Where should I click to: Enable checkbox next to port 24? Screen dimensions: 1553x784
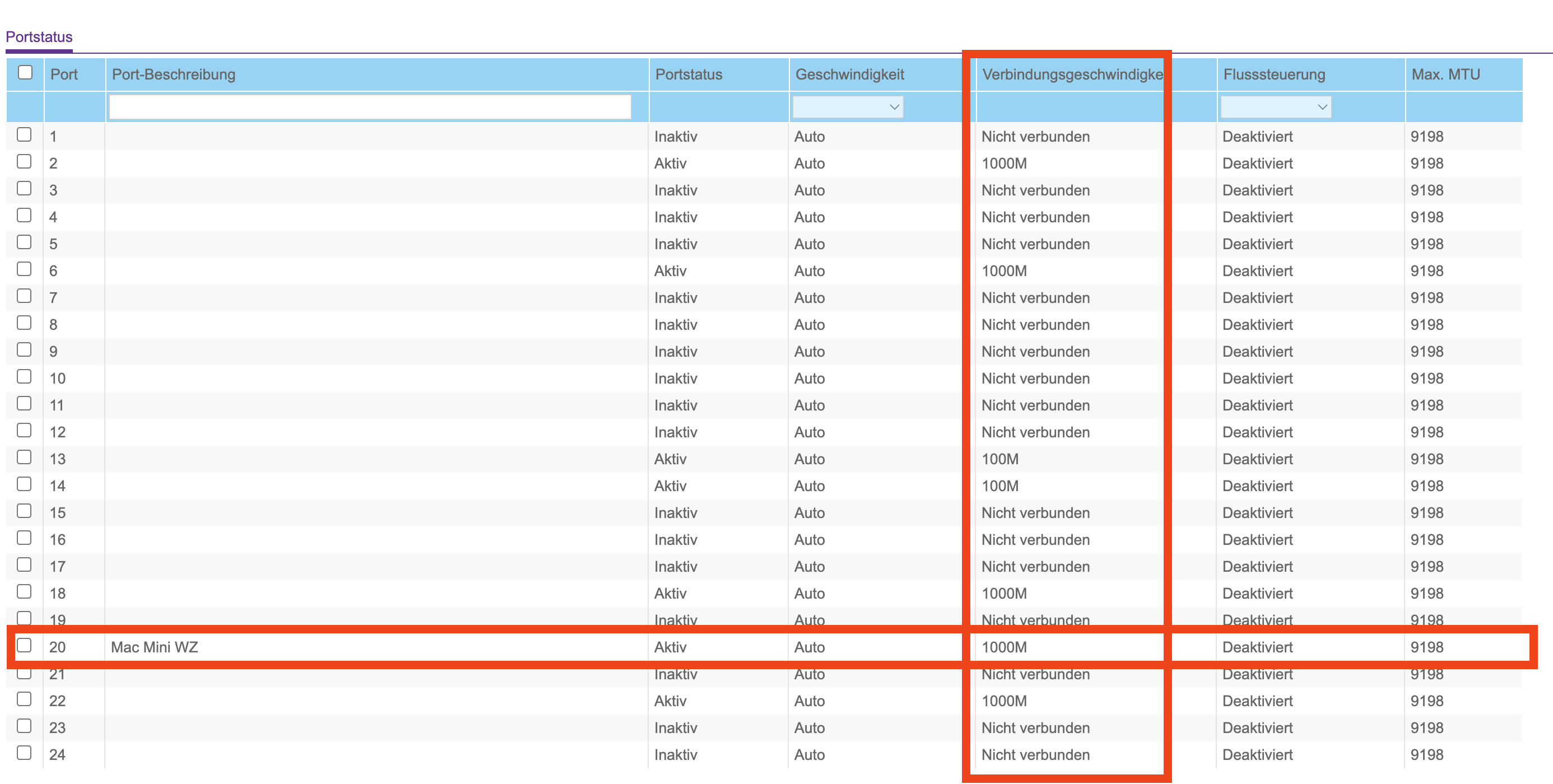[24, 753]
